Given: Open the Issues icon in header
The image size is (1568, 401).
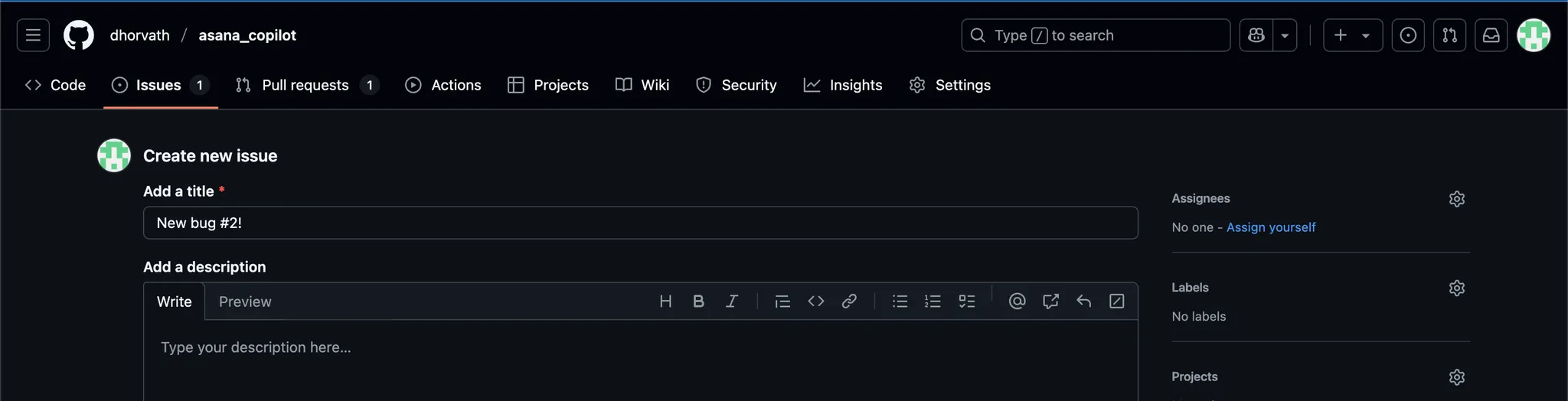Looking at the screenshot, I should 1408,35.
